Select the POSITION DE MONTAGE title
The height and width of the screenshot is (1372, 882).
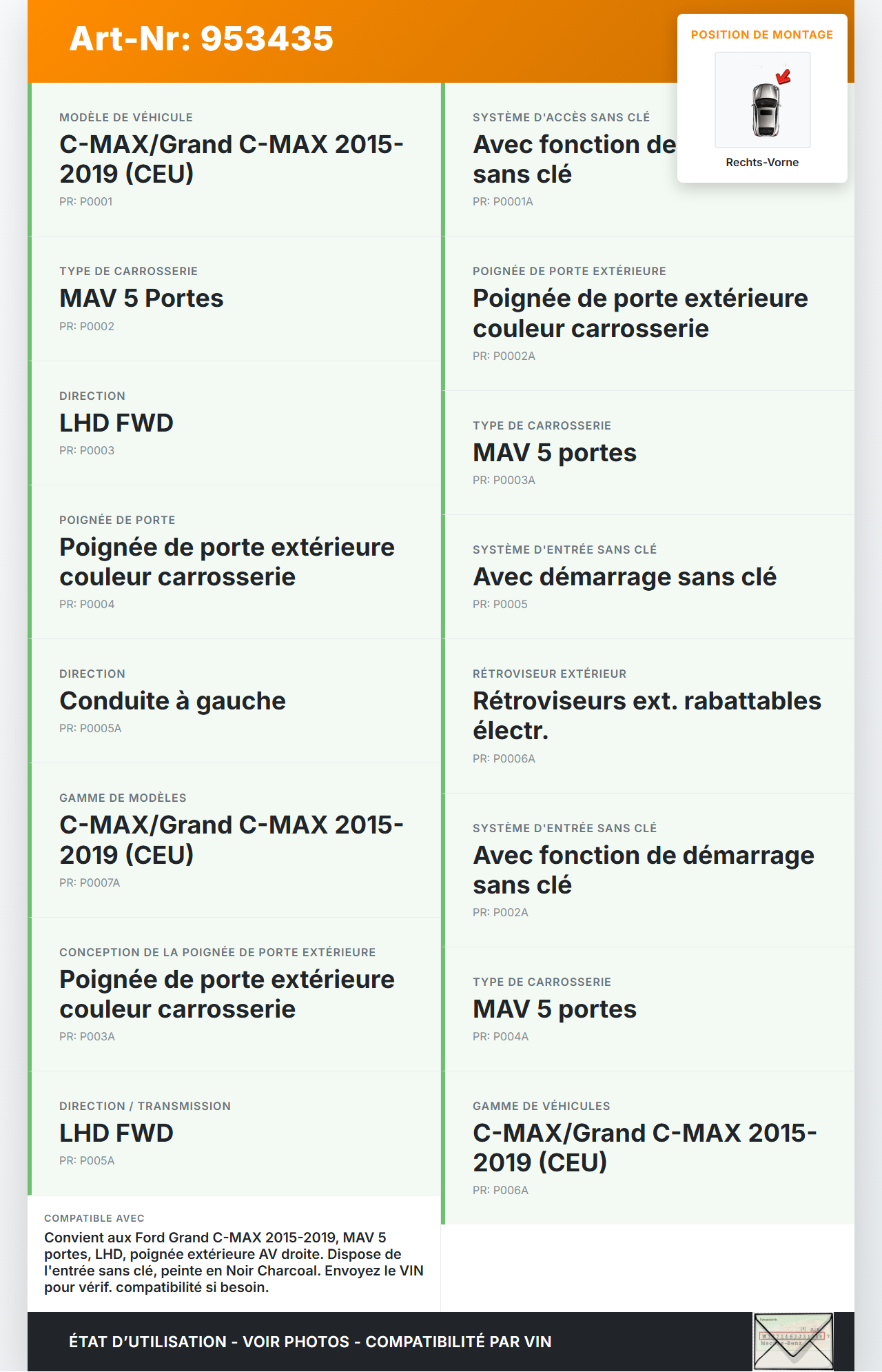point(761,34)
